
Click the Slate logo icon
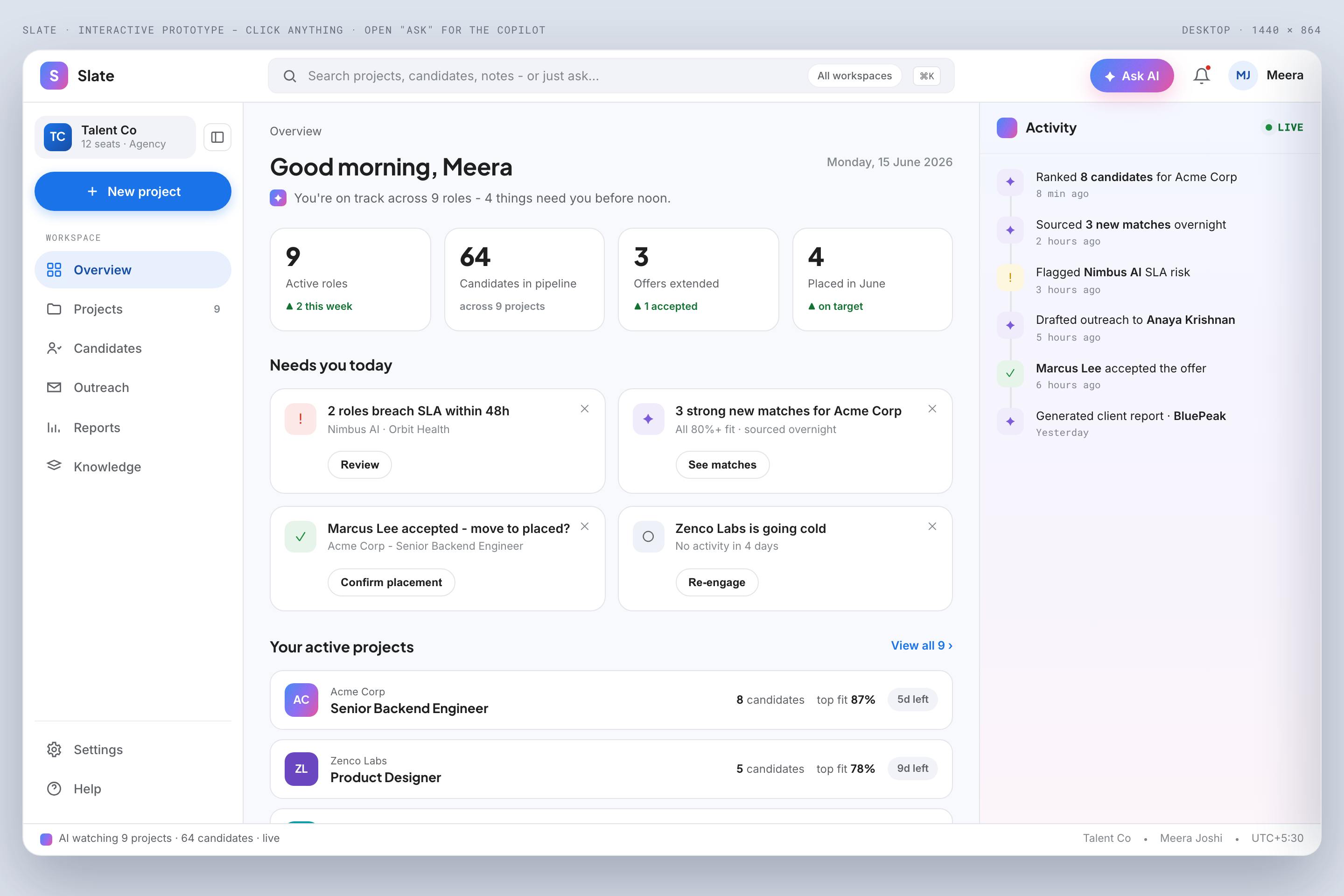coord(54,76)
